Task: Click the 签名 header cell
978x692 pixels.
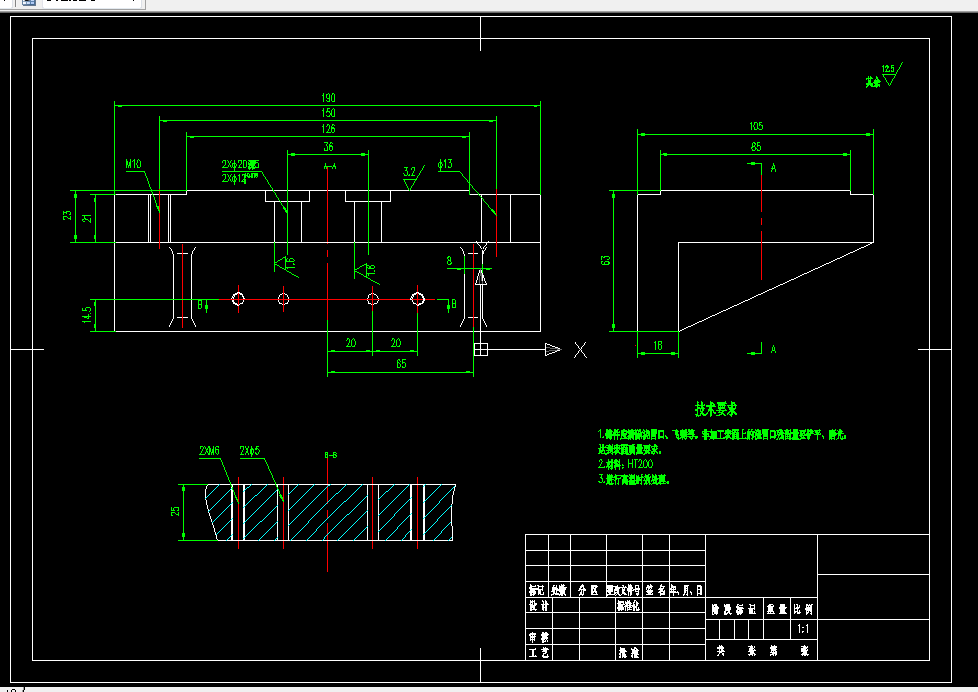Action: (x=656, y=590)
